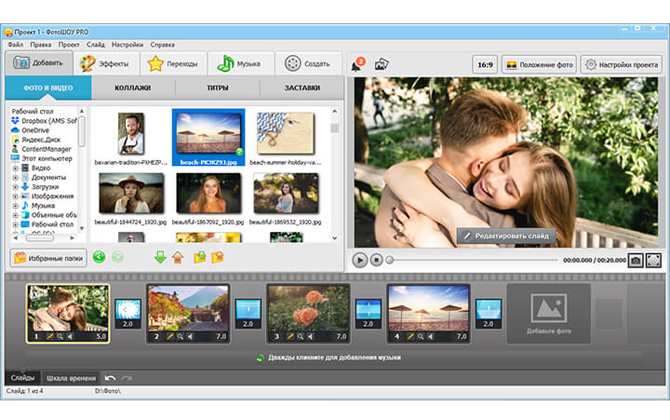The width and height of the screenshot is (670, 420).
Task: Click Редактировать слайд button
Action: tap(507, 236)
